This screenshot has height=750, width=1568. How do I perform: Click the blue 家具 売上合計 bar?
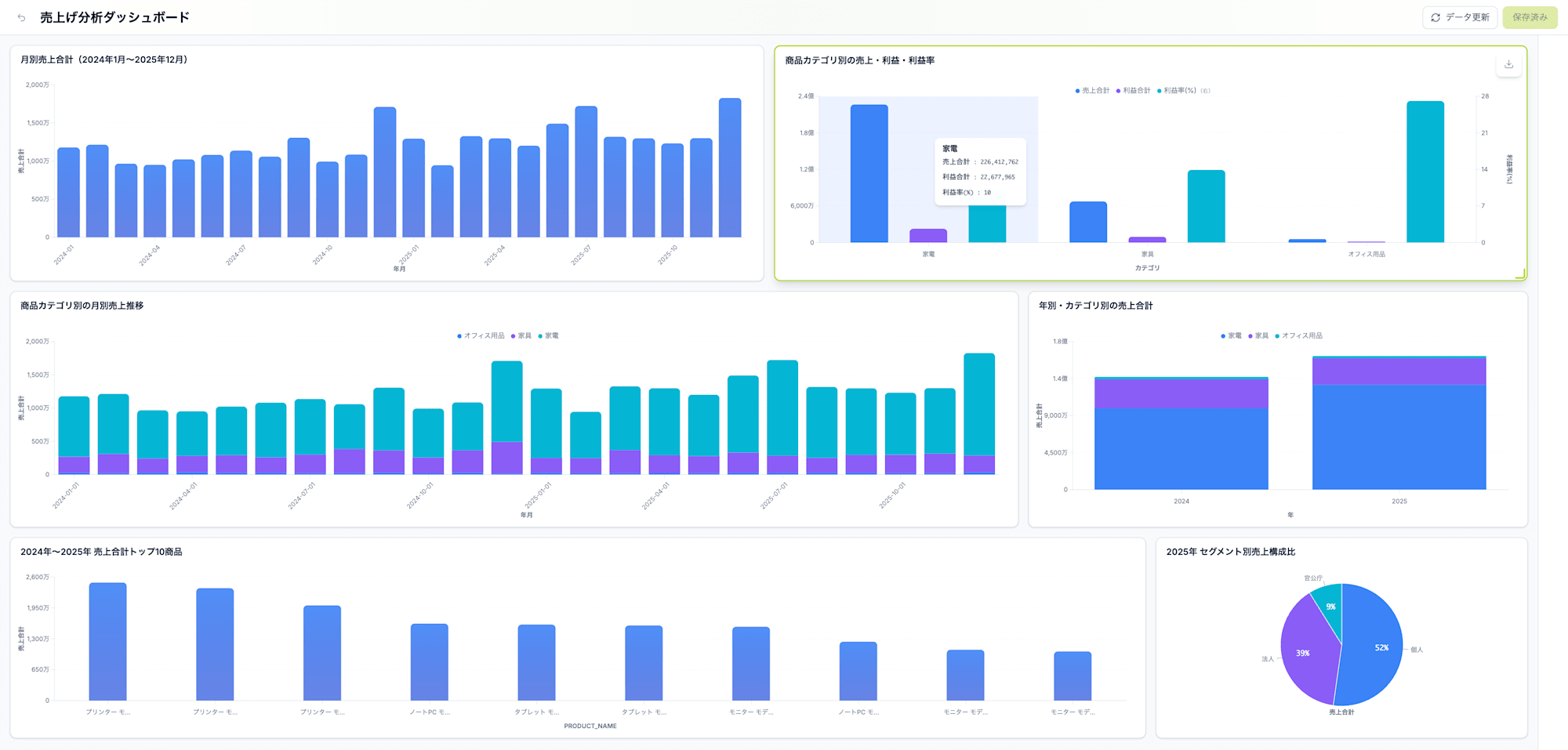point(1088,222)
